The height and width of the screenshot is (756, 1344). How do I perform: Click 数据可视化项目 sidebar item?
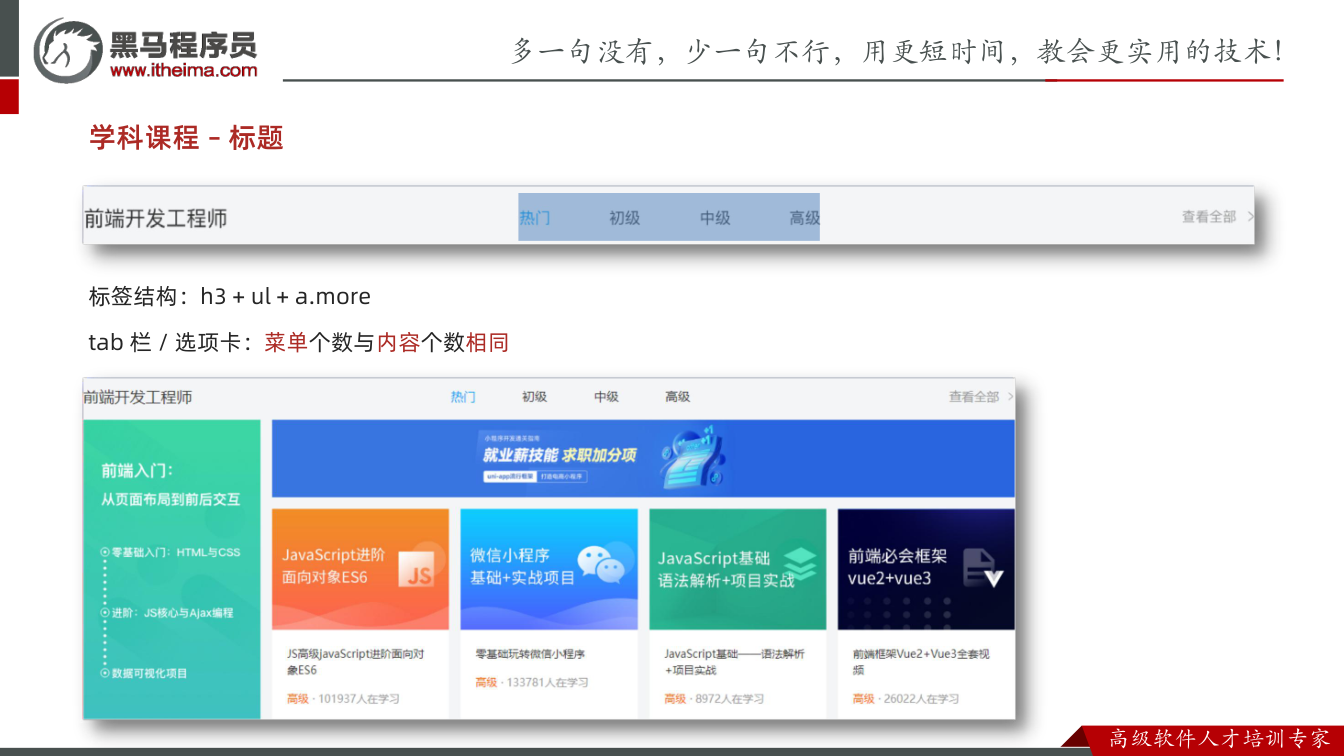pyautogui.click(x=150, y=674)
